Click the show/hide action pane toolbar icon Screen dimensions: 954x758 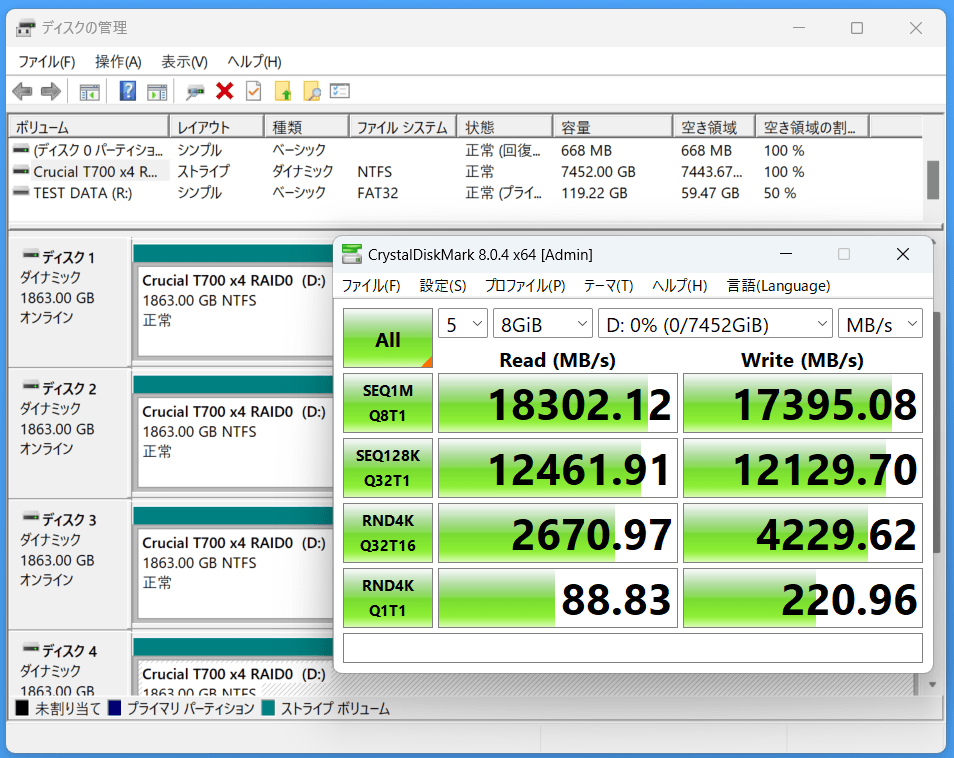pos(157,92)
